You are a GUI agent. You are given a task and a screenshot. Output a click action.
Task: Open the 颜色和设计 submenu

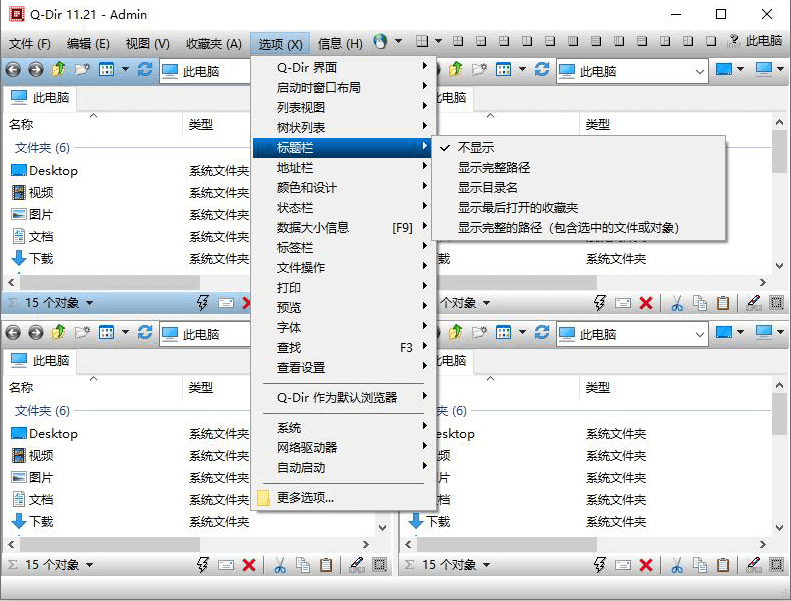(344, 188)
